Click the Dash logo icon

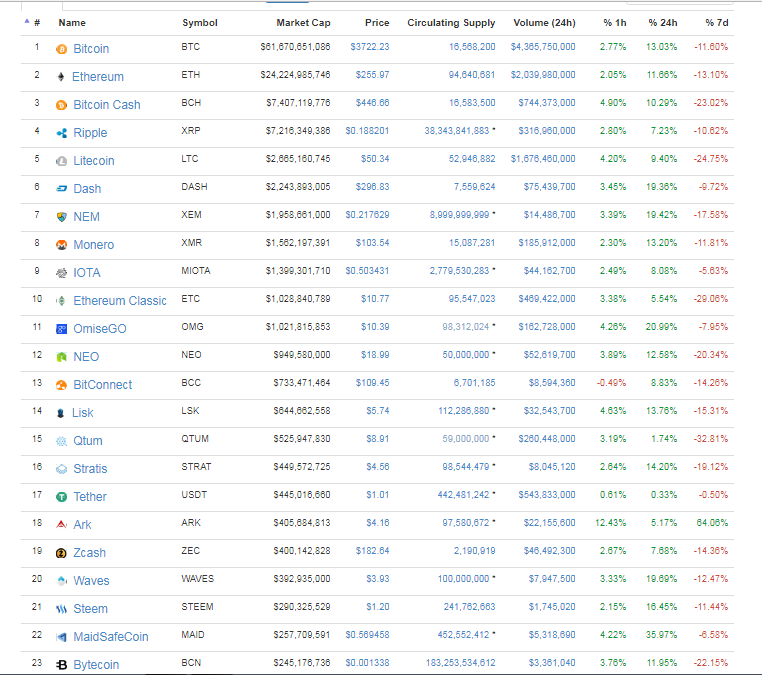(61, 189)
